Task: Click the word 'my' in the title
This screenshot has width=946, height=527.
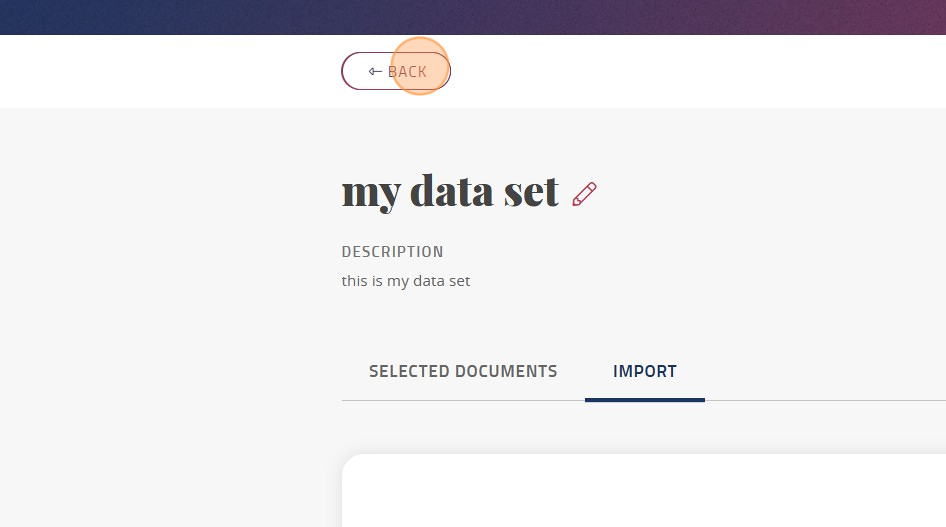Action: click(x=371, y=195)
